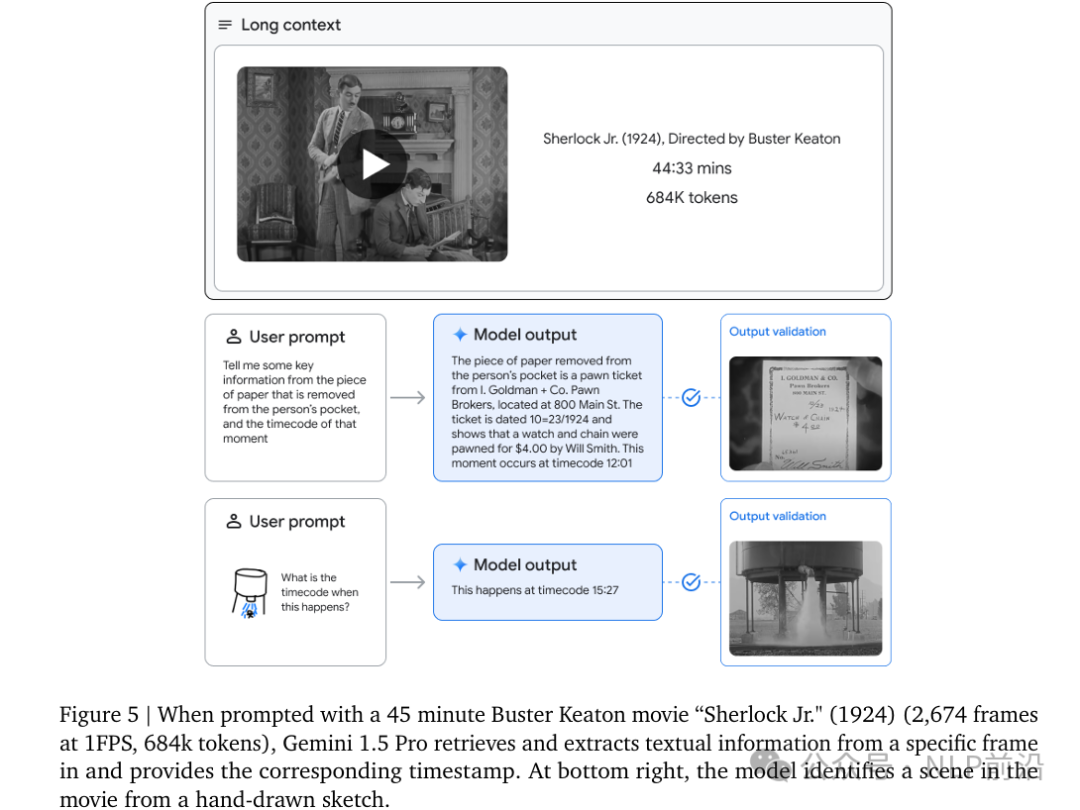The width and height of the screenshot is (1080, 810).
Task: Click the second 'User prompt' heading
Action: 297,521
